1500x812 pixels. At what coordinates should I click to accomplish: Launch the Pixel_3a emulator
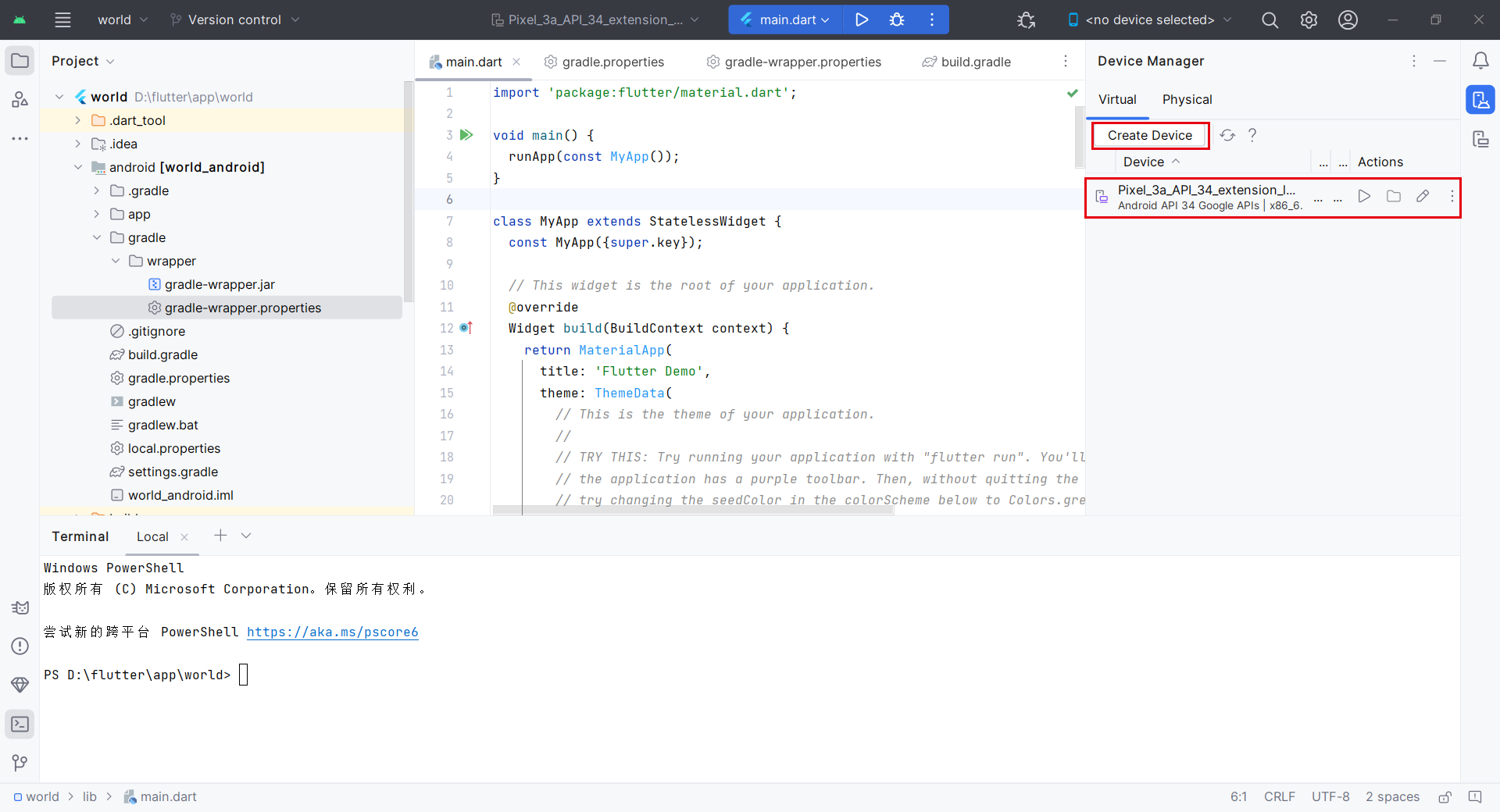pyautogui.click(x=1364, y=197)
